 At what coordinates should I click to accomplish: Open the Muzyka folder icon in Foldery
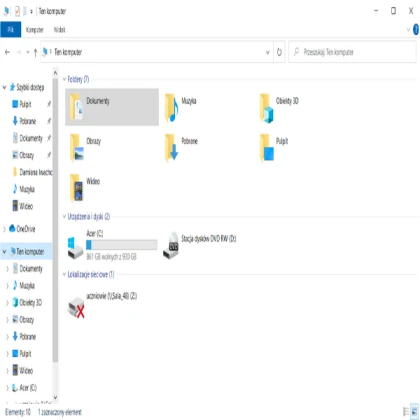coord(172,108)
